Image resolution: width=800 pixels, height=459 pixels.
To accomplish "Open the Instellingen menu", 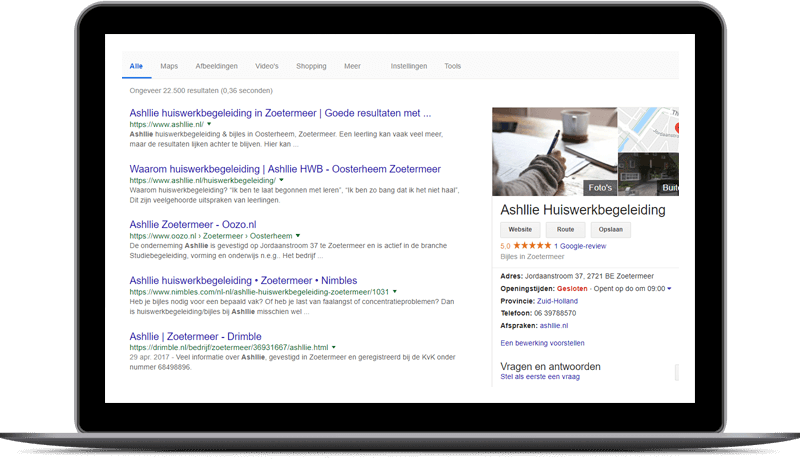I will pos(408,66).
